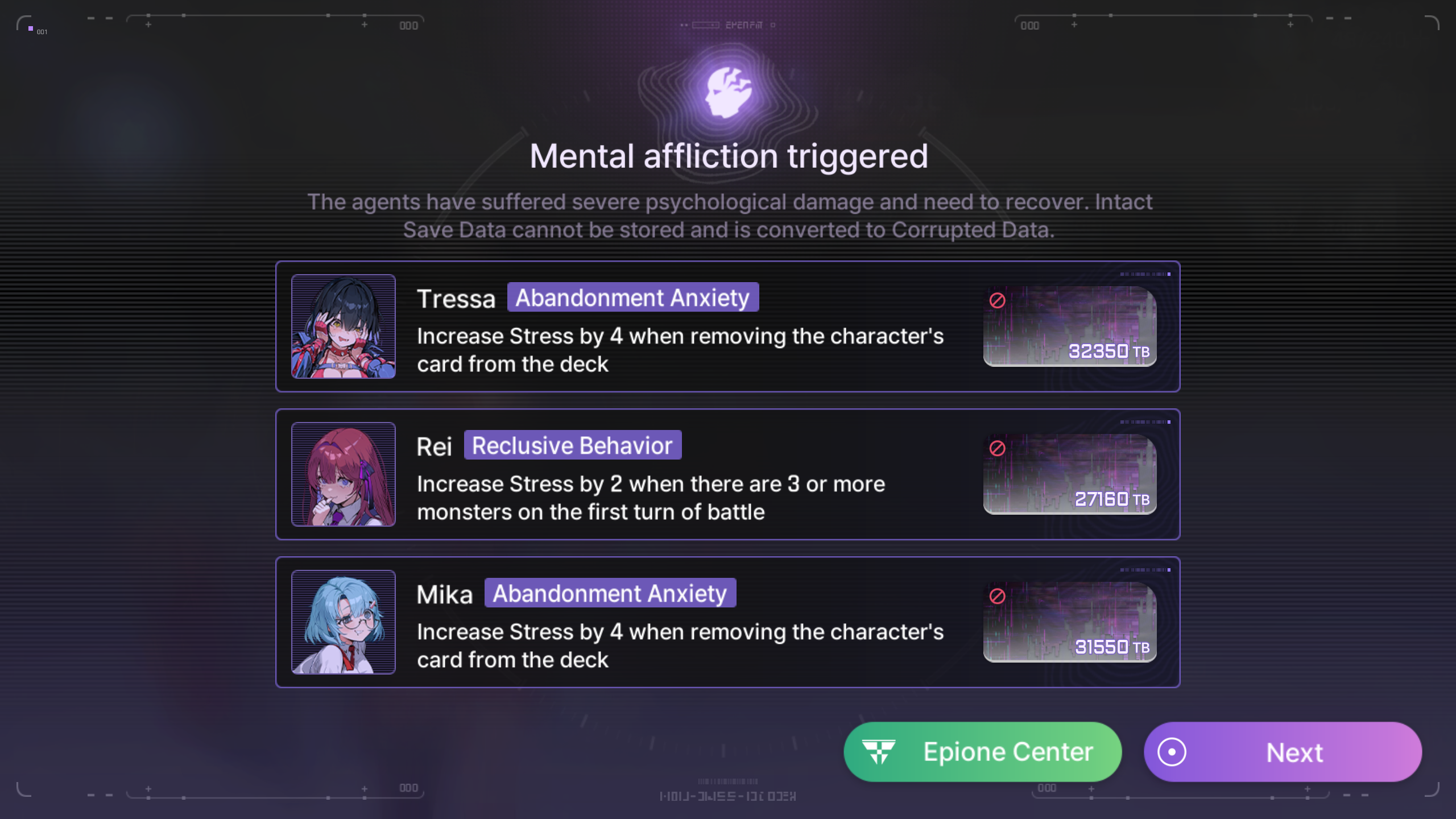Open Mika's character portrait
1456x819 pixels.
pos(344,622)
